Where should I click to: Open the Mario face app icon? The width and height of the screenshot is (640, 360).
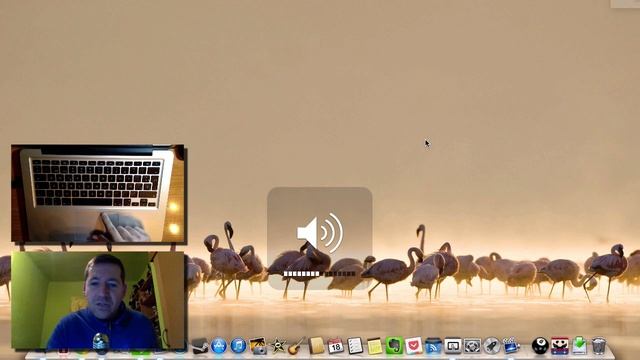(560, 346)
